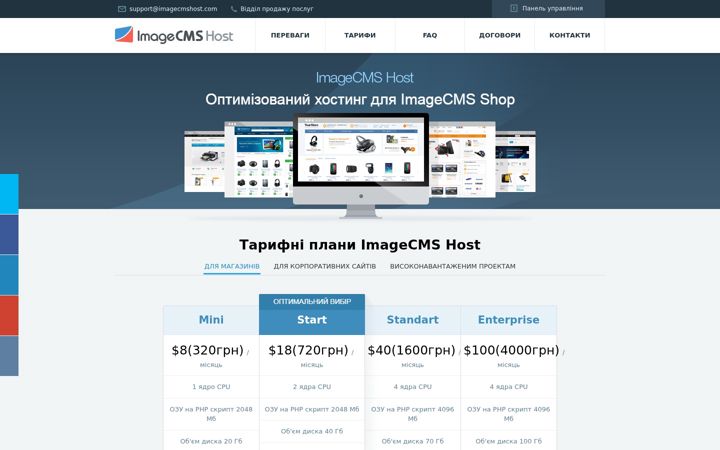Click the light blue social sidebar button
Image resolution: width=720 pixels, height=450 pixels.
9,194
